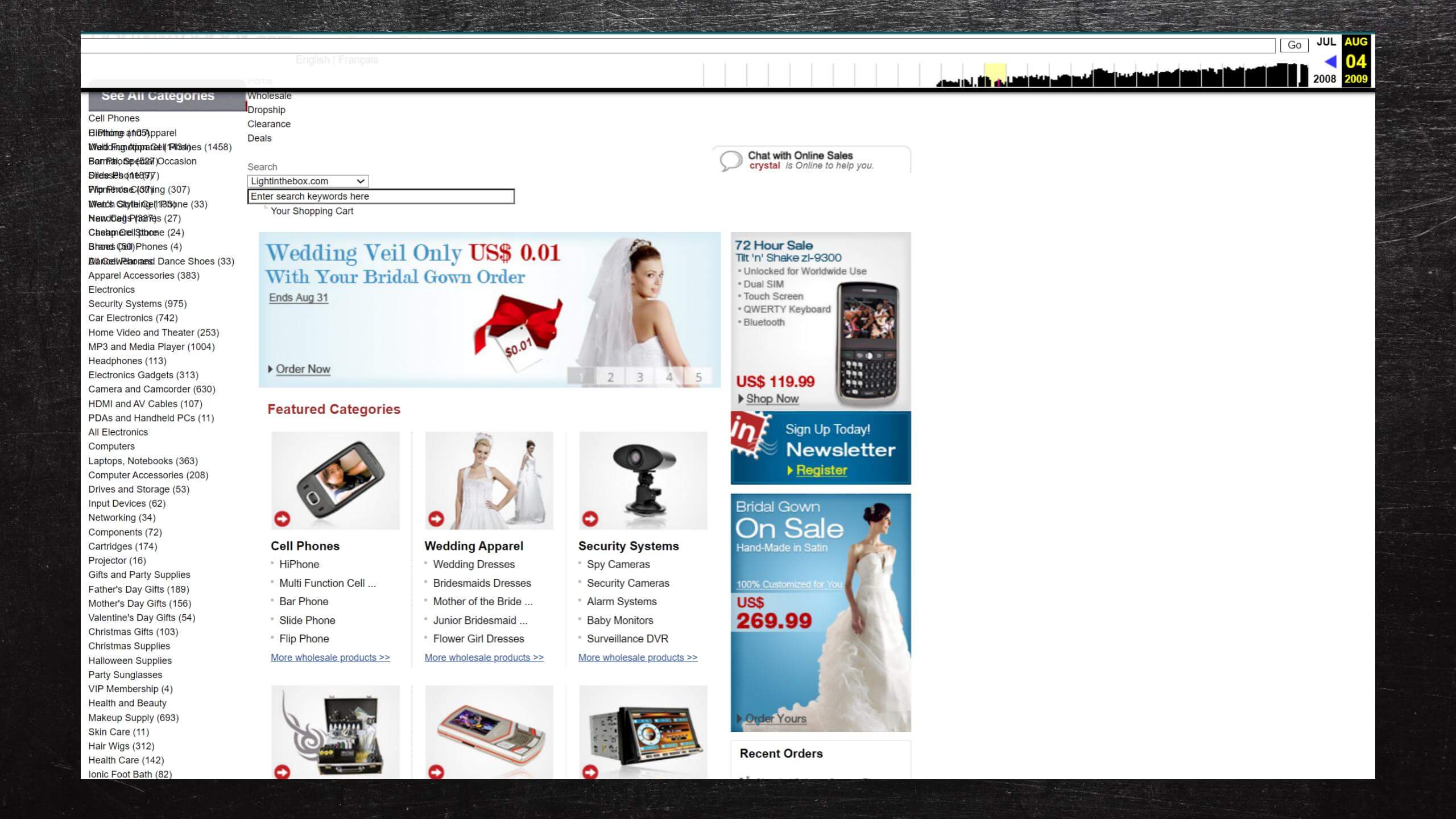Viewport: 1456px width, 819px height.
Task: Open Apparel Accessories (383) sidebar link
Action: [144, 275]
